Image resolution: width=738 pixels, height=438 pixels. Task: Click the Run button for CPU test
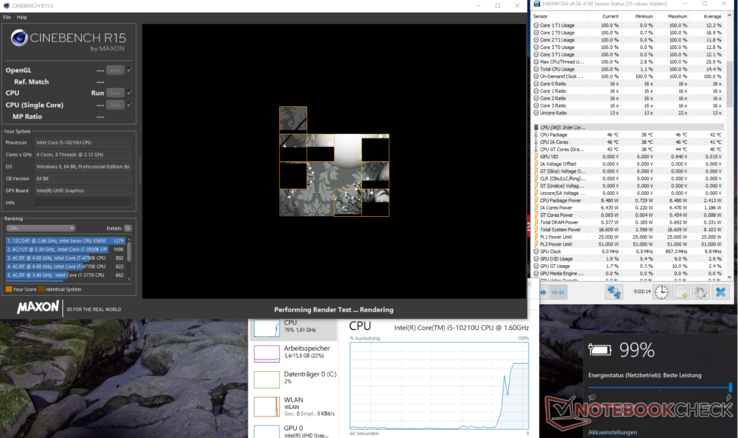click(115, 93)
